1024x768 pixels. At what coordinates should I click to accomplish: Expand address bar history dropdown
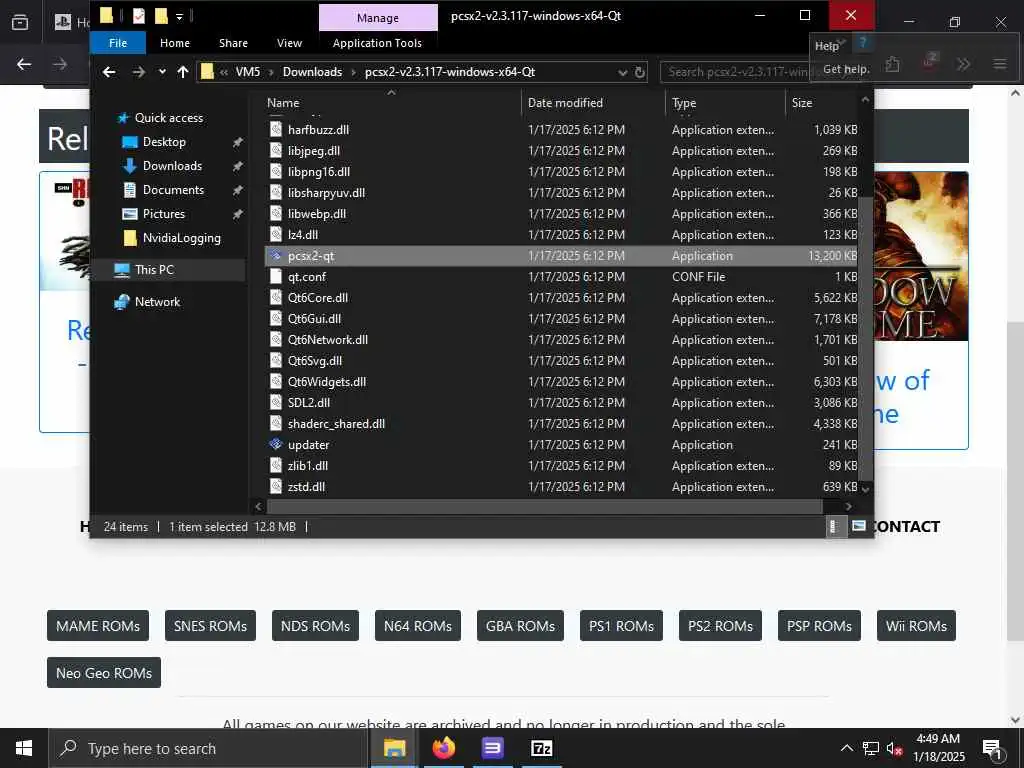click(x=622, y=72)
